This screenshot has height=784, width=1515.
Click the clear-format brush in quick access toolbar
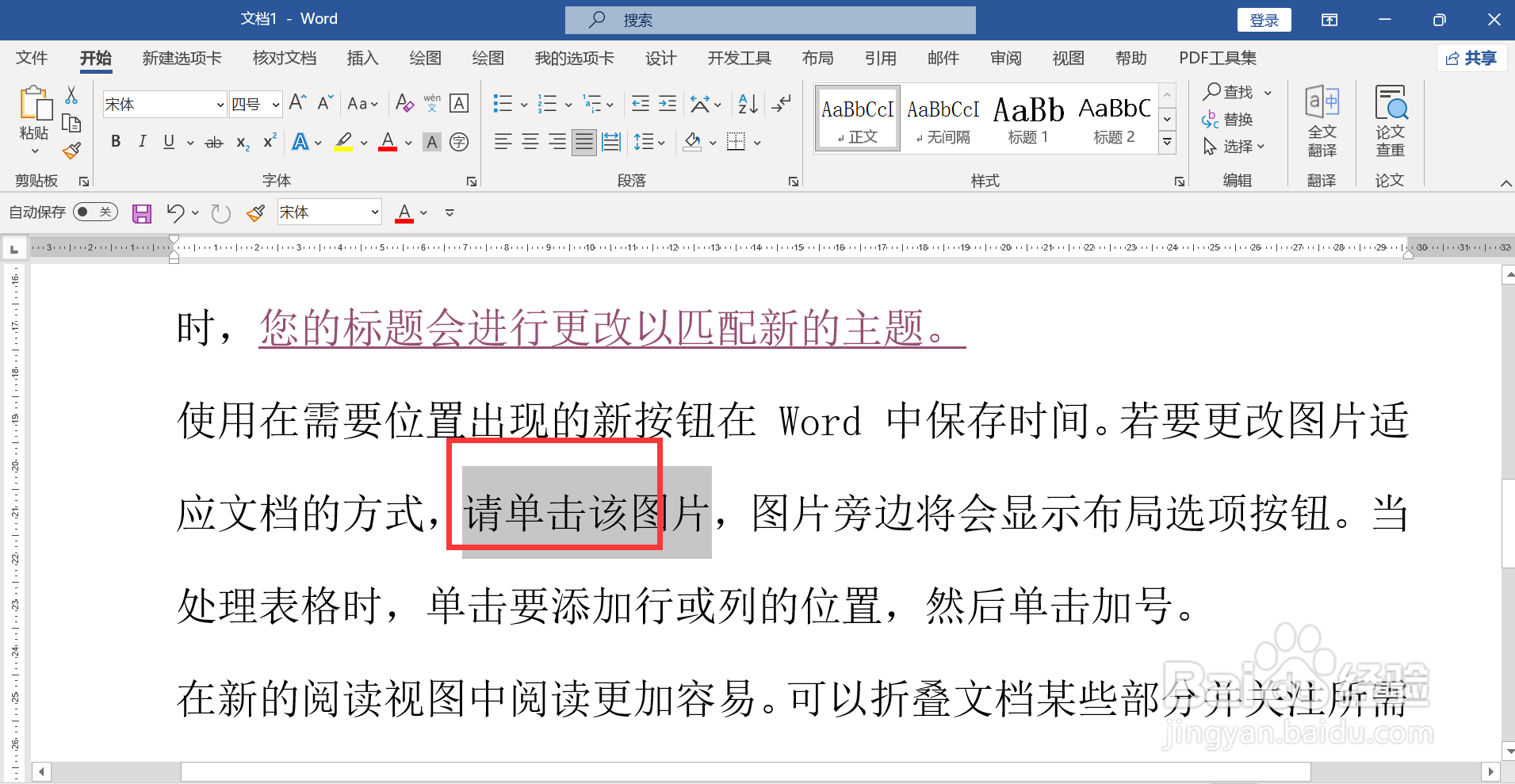(255, 213)
